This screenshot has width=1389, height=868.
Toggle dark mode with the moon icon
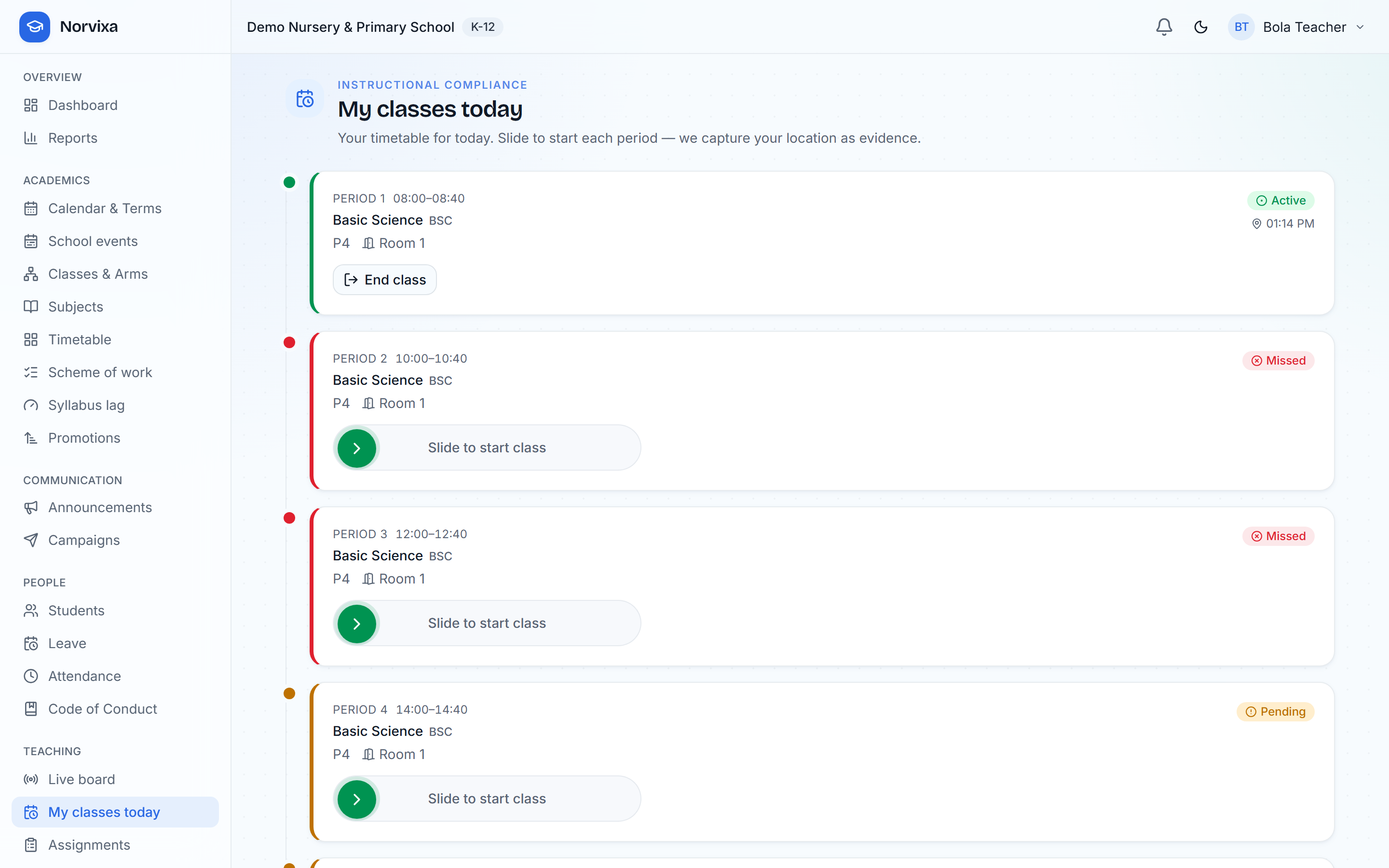coord(1200,27)
